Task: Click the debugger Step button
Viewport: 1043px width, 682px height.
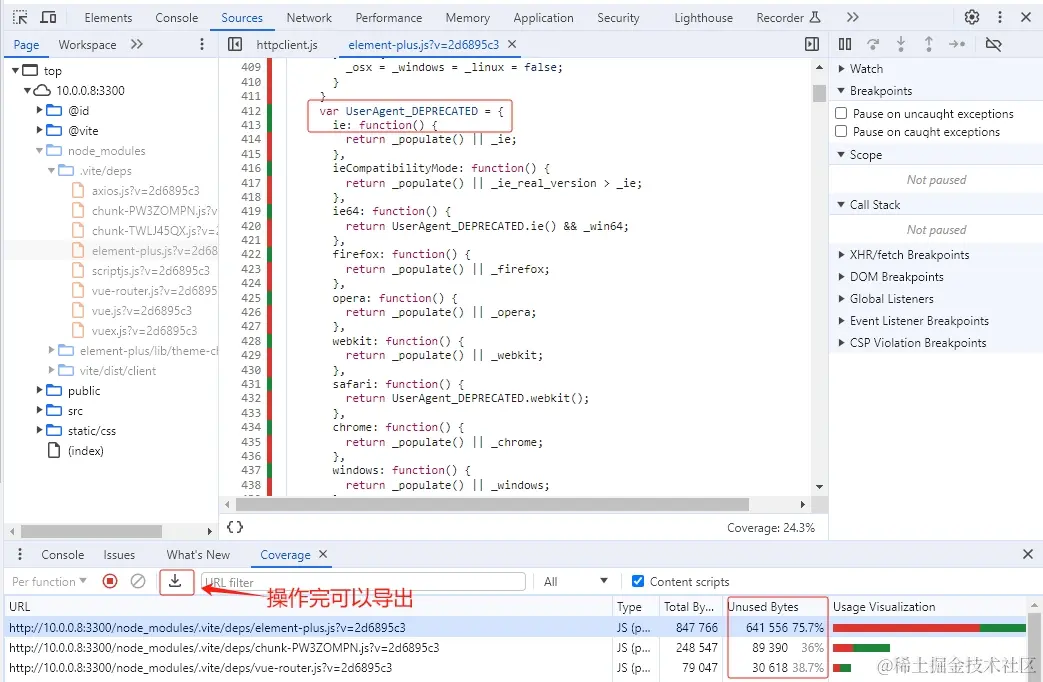Action: pyautogui.click(x=957, y=45)
